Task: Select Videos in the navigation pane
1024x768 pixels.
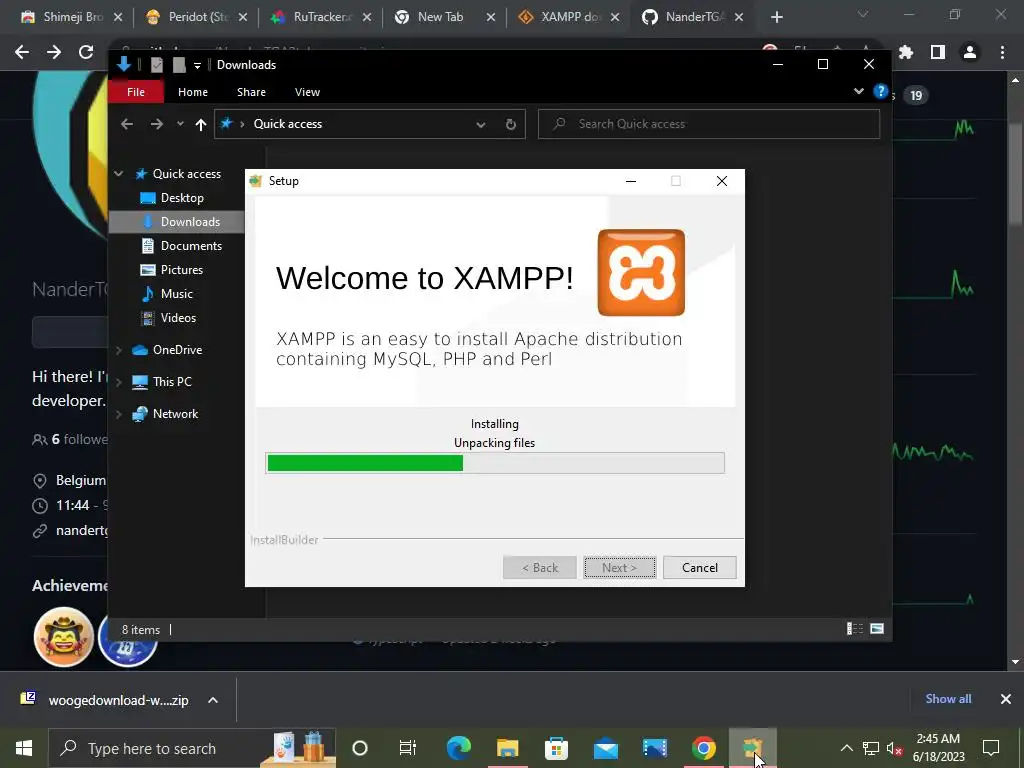Action: point(178,318)
